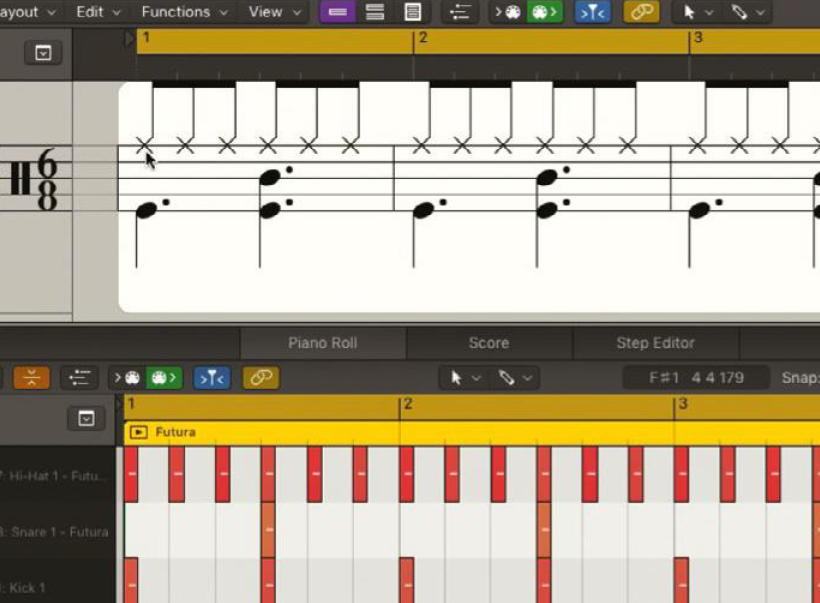This screenshot has width=820, height=603.
Task: Switch to the Step Editor tab
Action: pyautogui.click(x=655, y=343)
